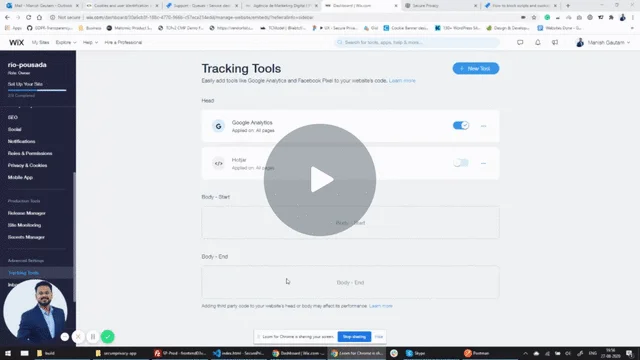Switch to the VS Code index.html window
The height and width of the screenshot is (360, 640).
(x=239, y=353)
